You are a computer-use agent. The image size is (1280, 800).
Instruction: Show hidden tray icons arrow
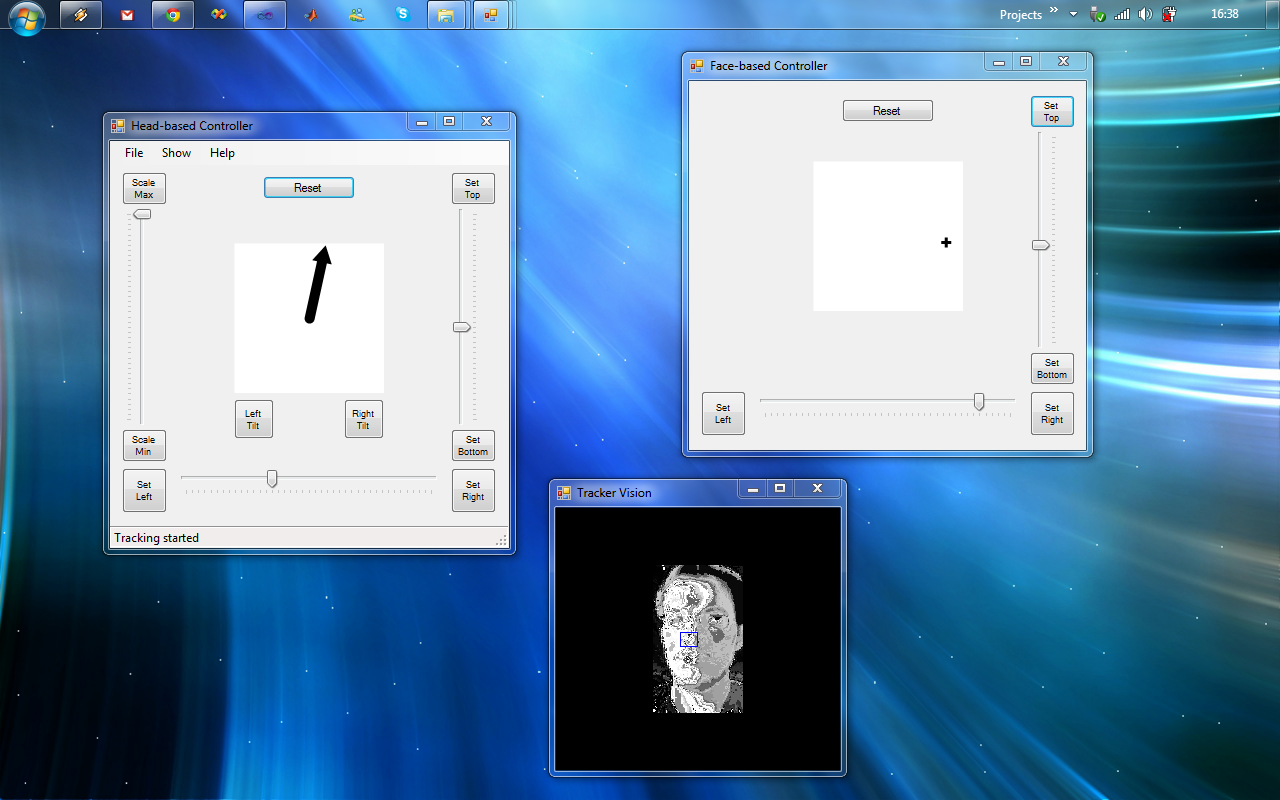coord(1074,14)
